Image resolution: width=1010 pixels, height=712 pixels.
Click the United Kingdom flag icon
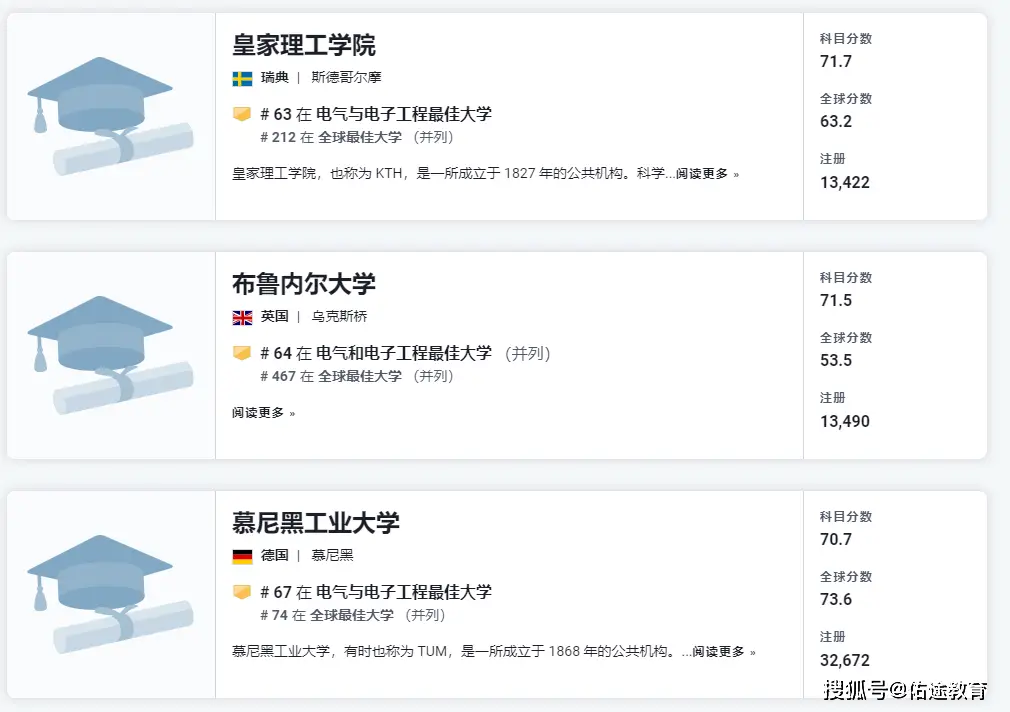[242, 317]
